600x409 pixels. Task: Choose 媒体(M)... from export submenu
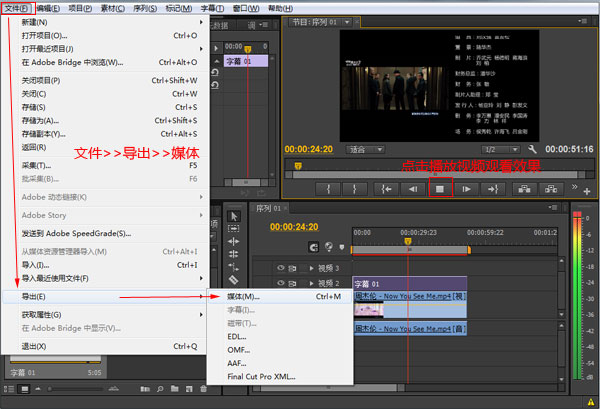tap(280, 297)
